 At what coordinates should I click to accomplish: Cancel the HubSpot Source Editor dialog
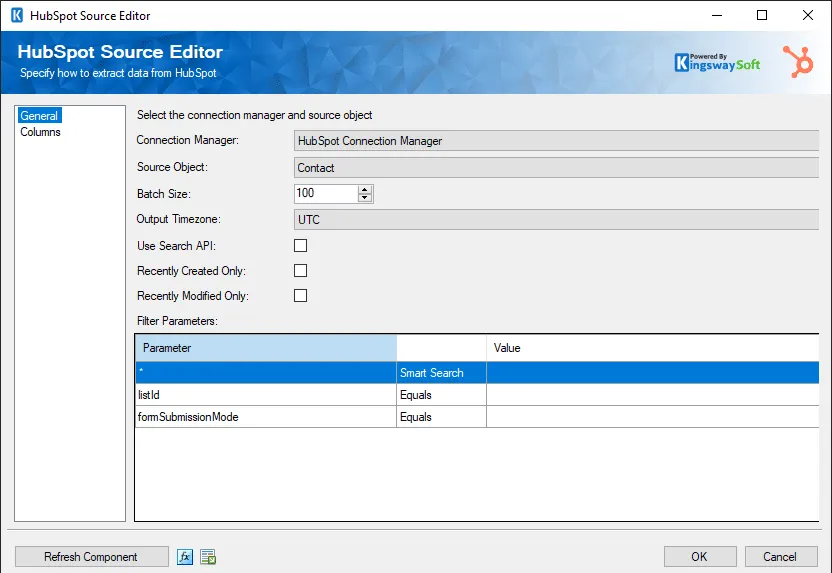779,557
